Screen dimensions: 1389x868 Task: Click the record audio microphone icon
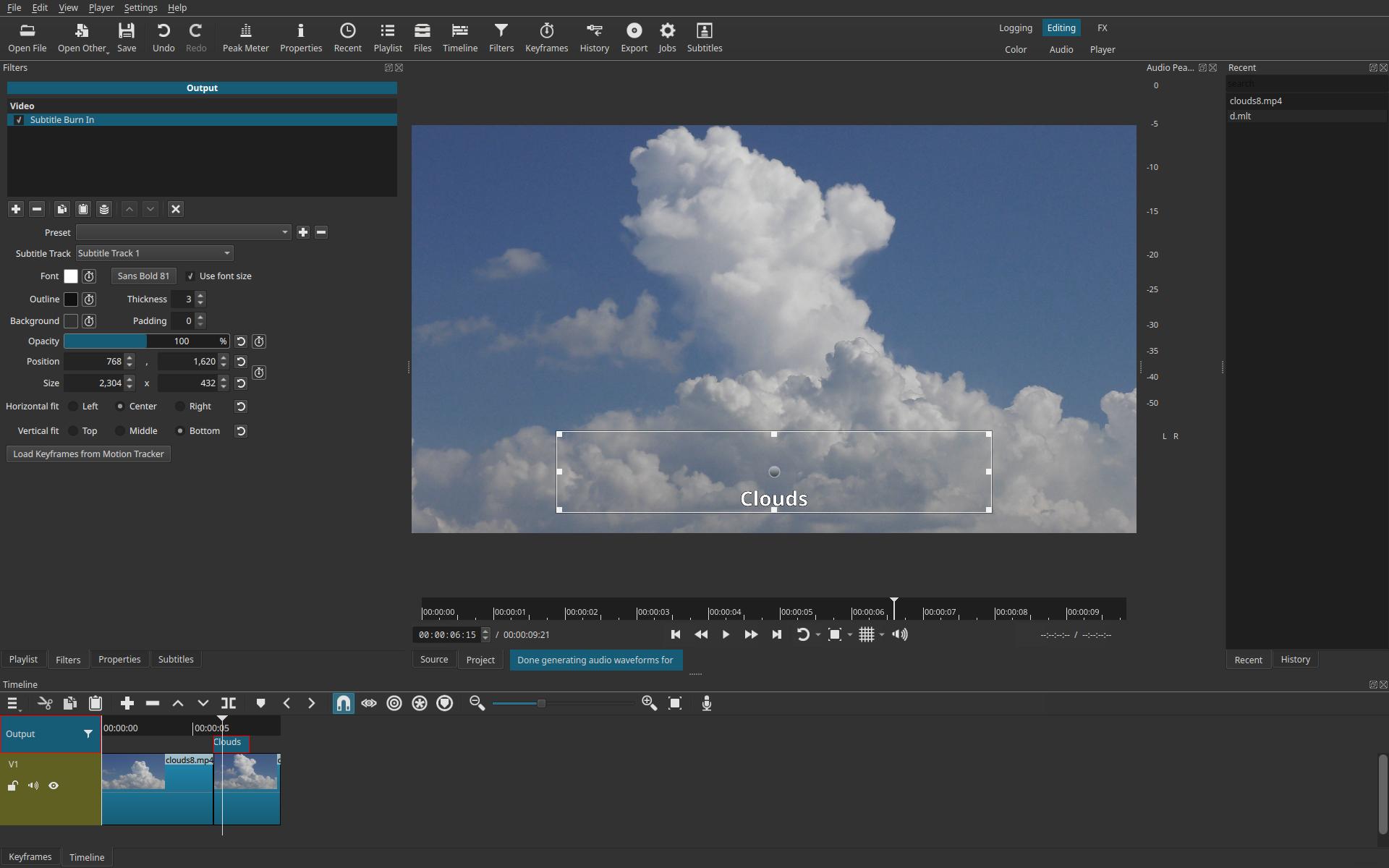(707, 703)
